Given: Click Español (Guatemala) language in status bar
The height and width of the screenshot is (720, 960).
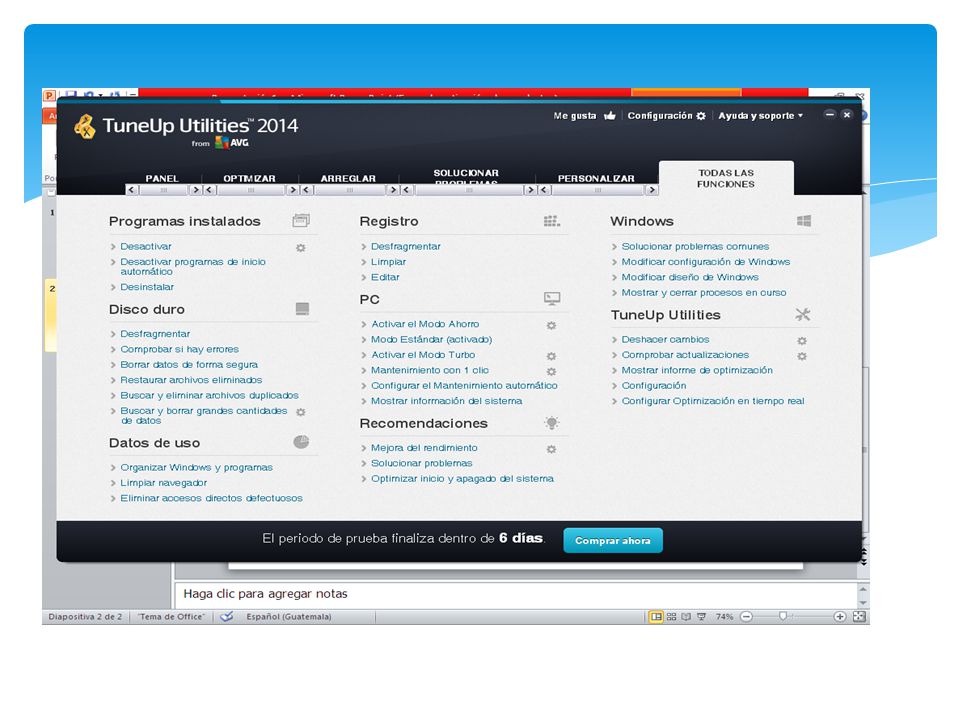Looking at the screenshot, I should [289, 617].
